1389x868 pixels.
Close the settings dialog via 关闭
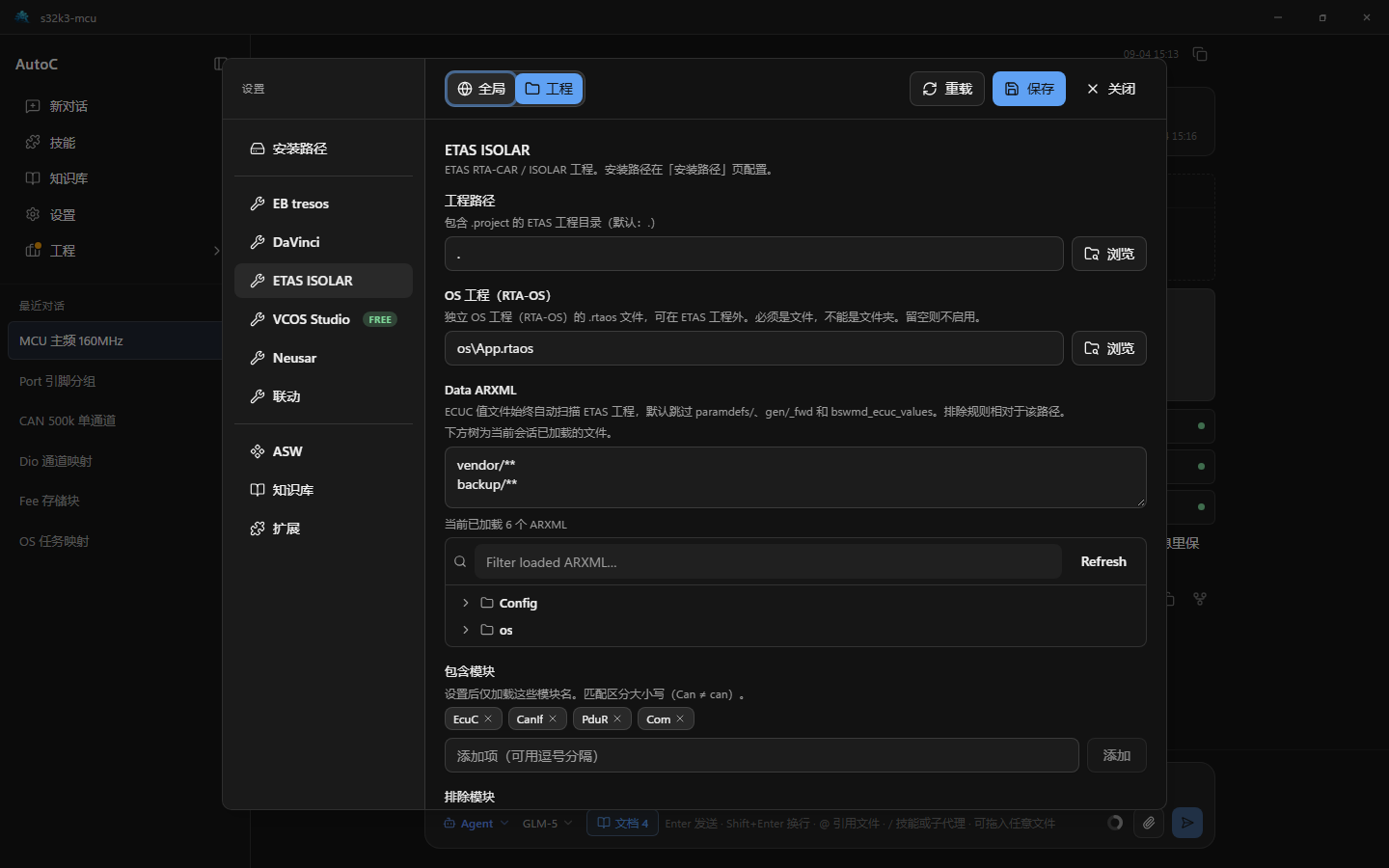1111,89
